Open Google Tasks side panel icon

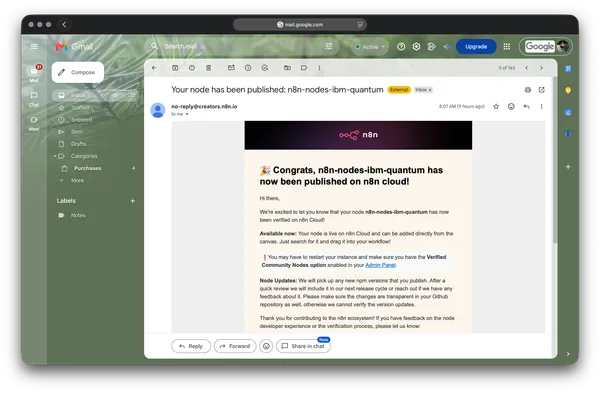click(568, 112)
